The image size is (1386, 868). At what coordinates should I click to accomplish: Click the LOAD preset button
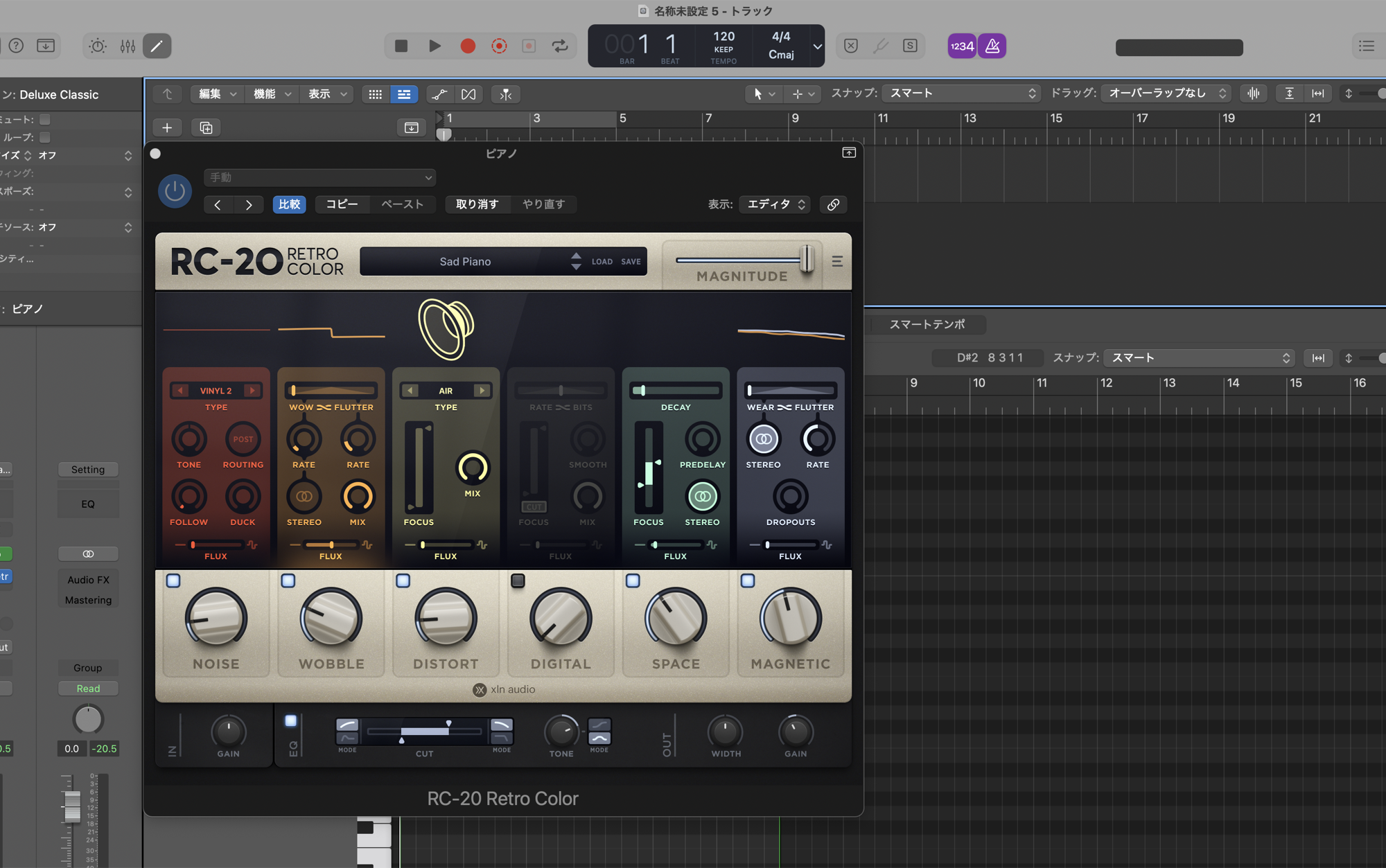coord(602,262)
